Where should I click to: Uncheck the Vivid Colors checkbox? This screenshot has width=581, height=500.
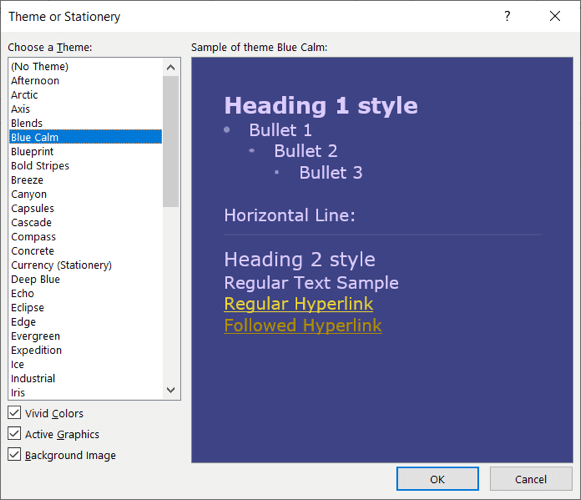pyautogui.click(x=14, y=413)
